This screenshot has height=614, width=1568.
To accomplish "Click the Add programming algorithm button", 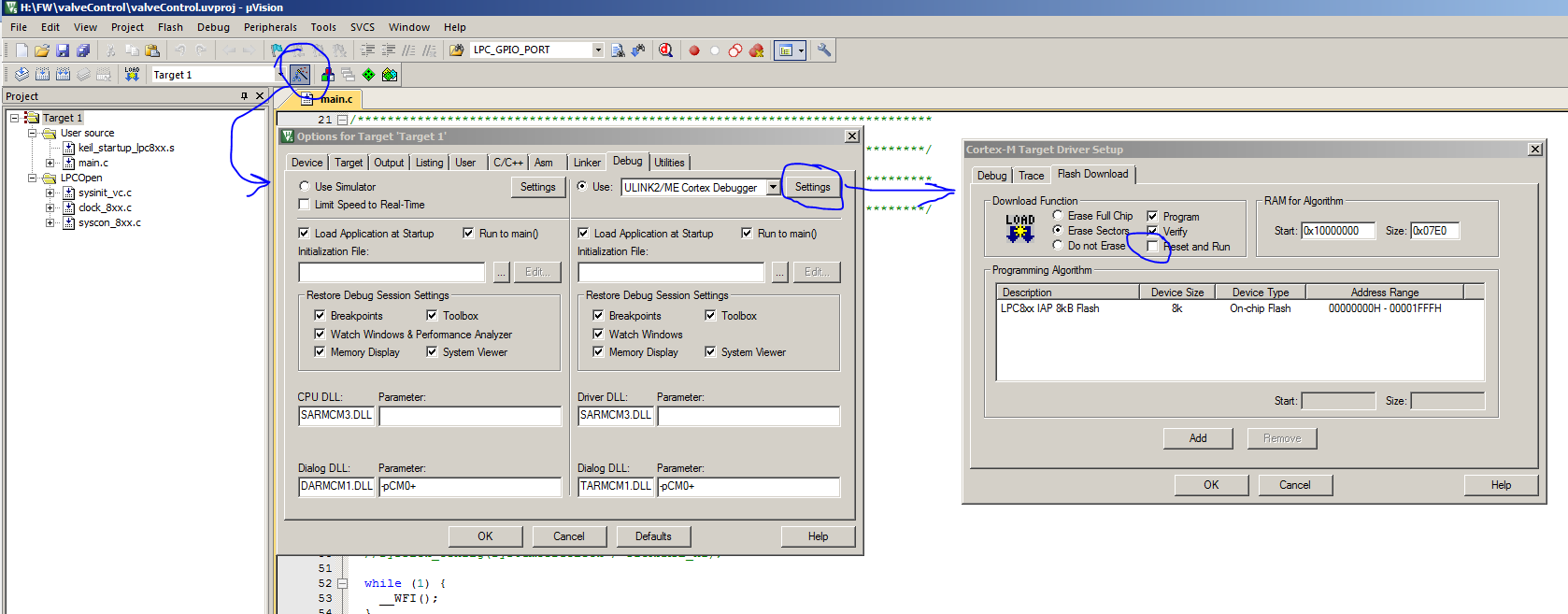I will [x=1197, y=438].
